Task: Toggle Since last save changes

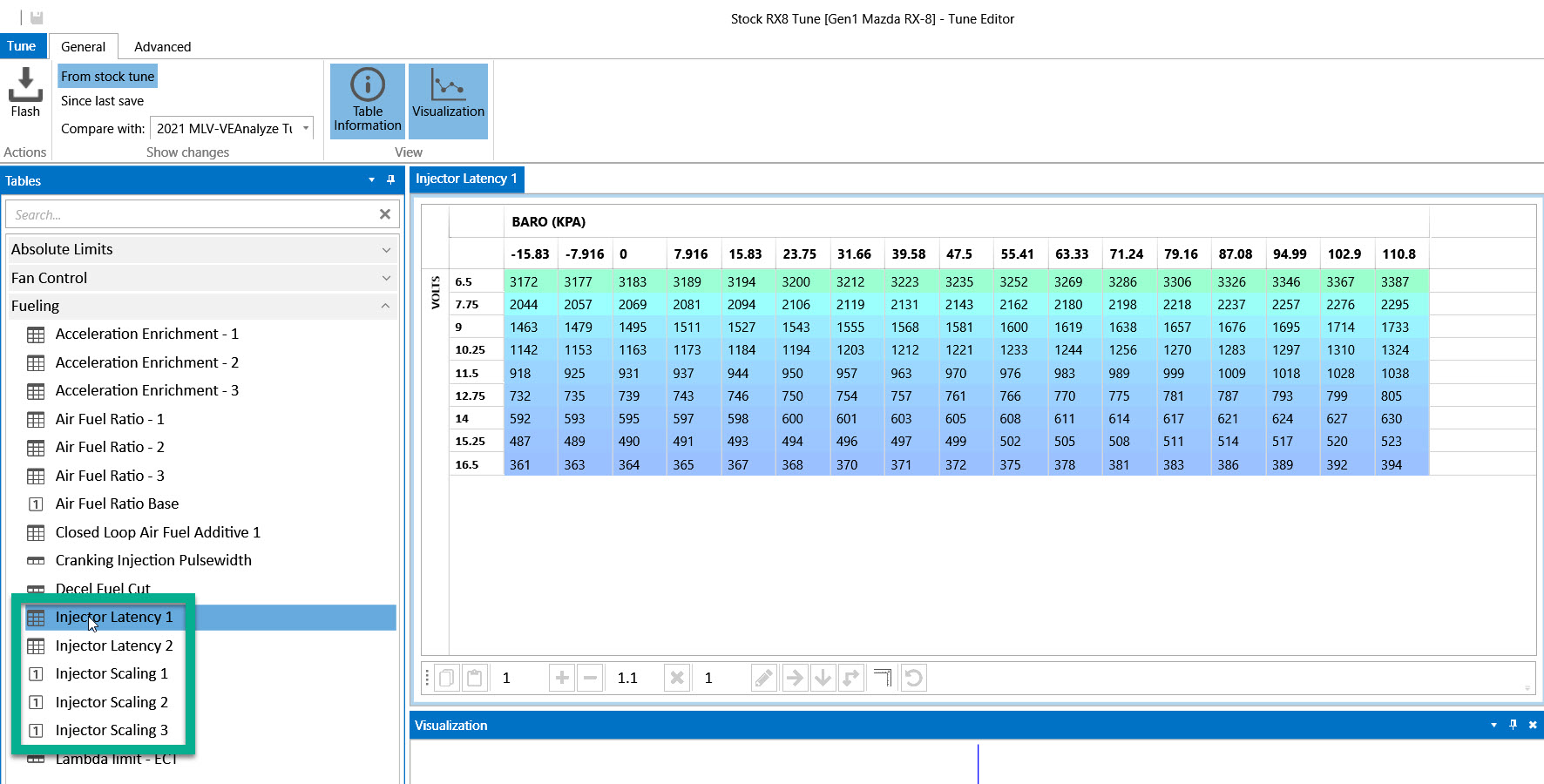Action: 102,101
